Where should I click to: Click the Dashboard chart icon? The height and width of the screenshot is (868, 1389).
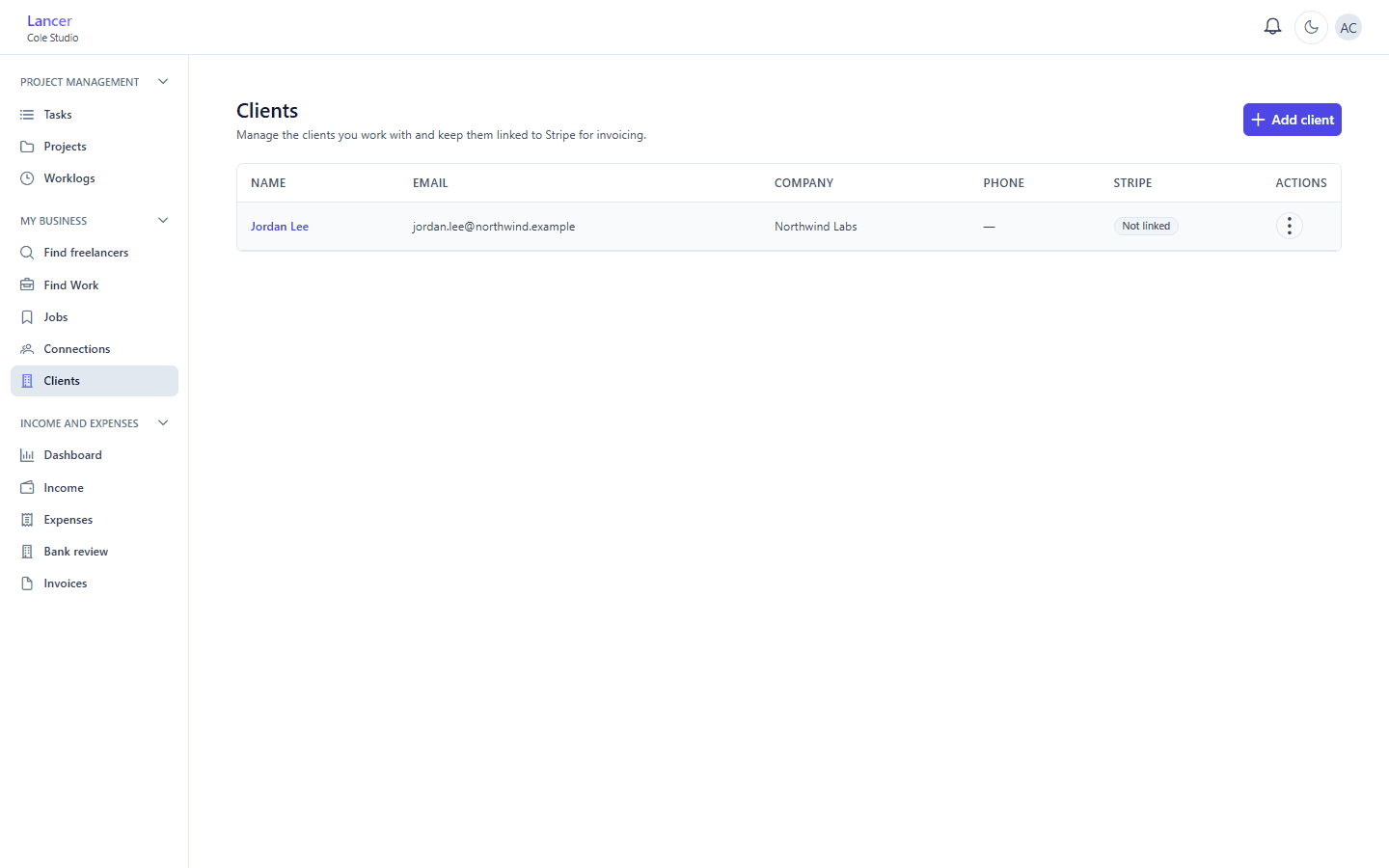coord(27,455)
